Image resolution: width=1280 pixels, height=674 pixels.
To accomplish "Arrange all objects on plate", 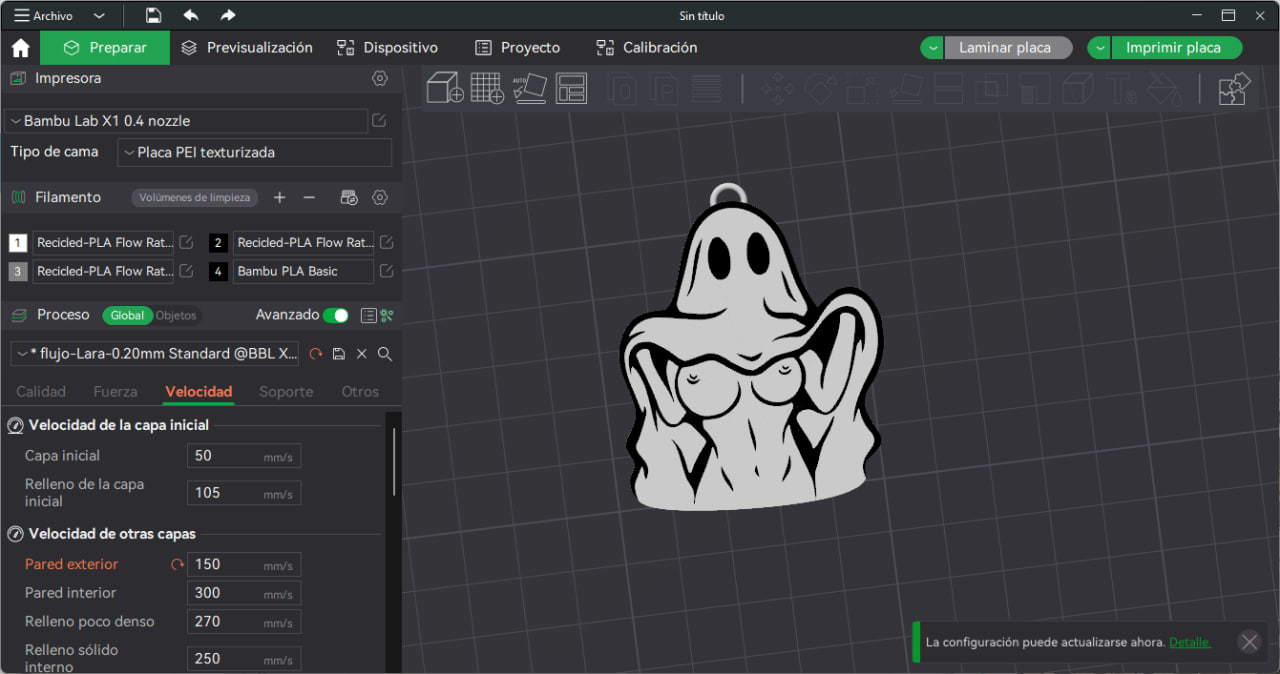I will pyautogui.click(x=572, y=88).
